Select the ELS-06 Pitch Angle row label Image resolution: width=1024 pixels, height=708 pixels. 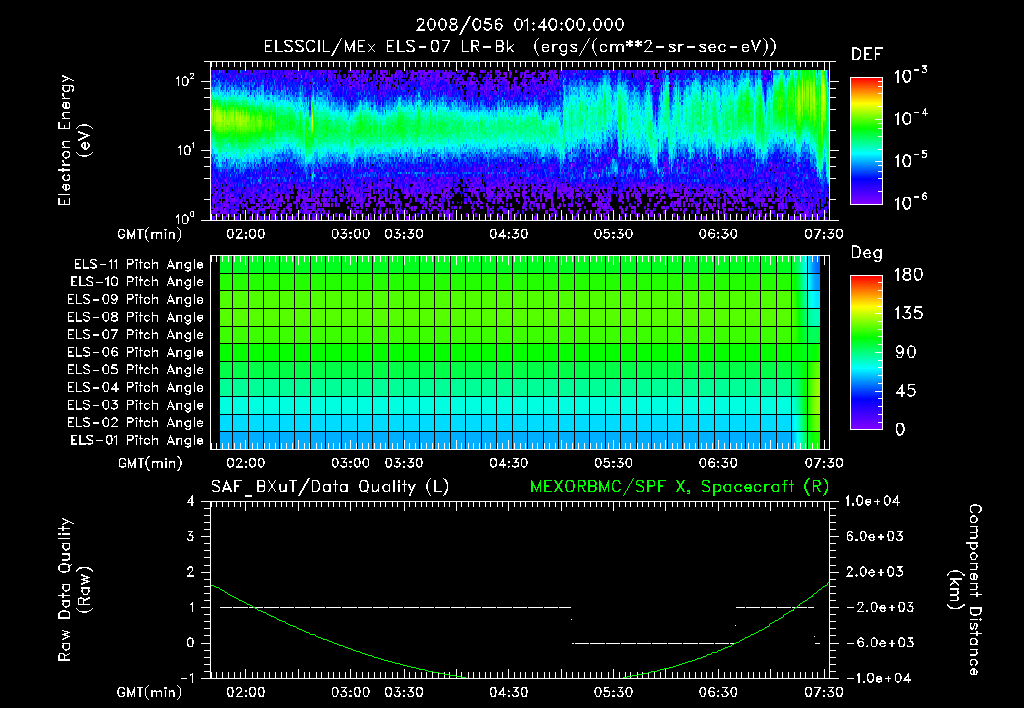[x=135, y=353]
